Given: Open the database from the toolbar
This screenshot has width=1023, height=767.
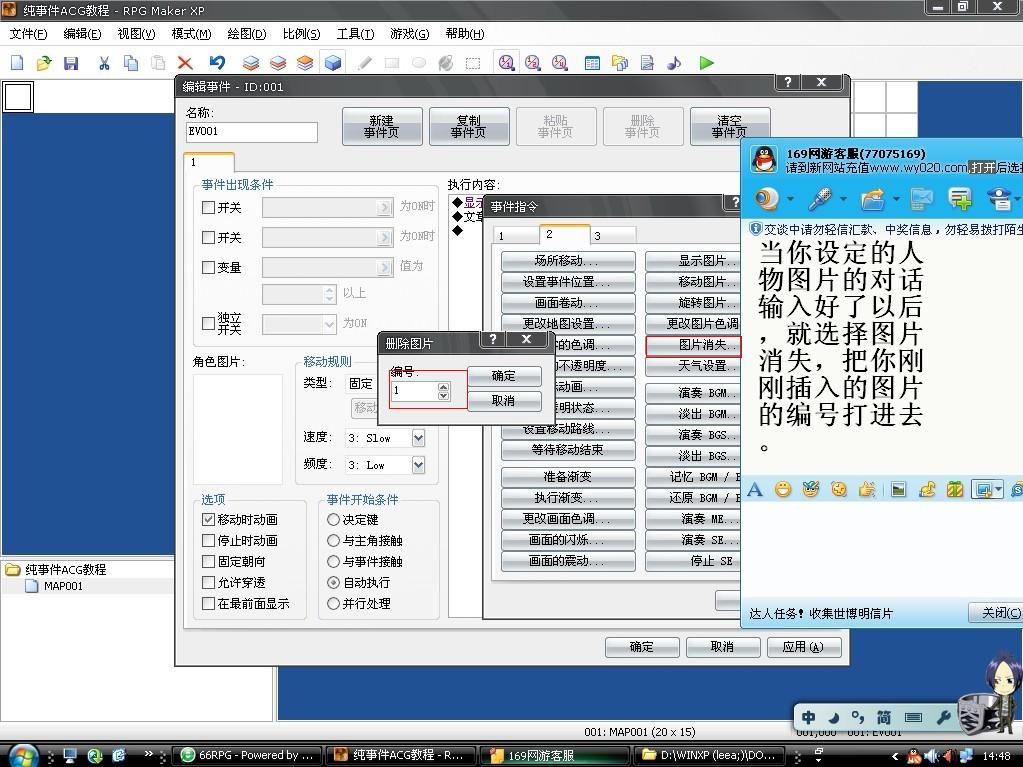Looking at the screenshot, I should (x=592, y=63).
